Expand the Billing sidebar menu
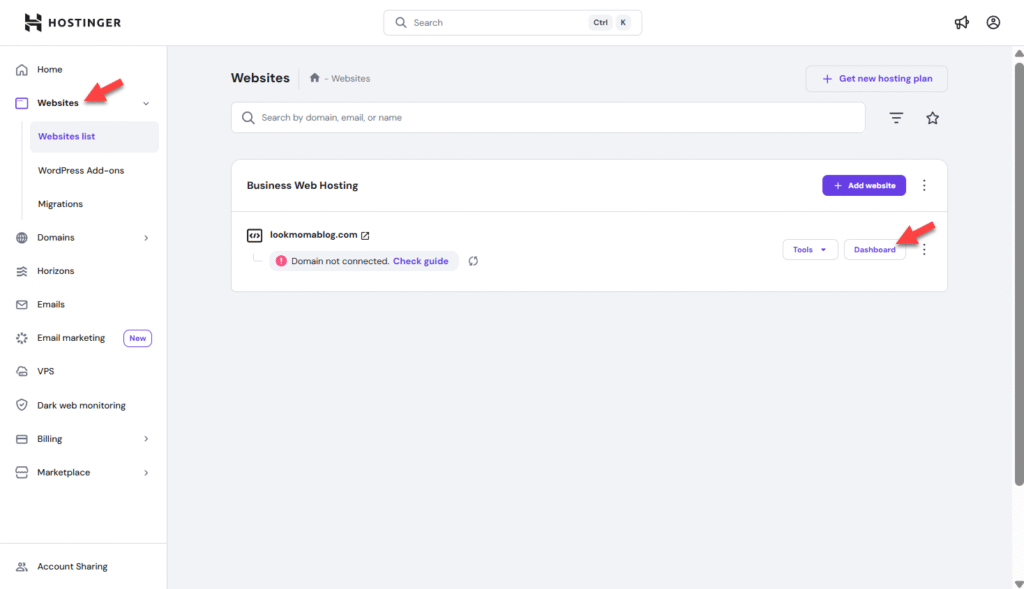 click(146, 439)
